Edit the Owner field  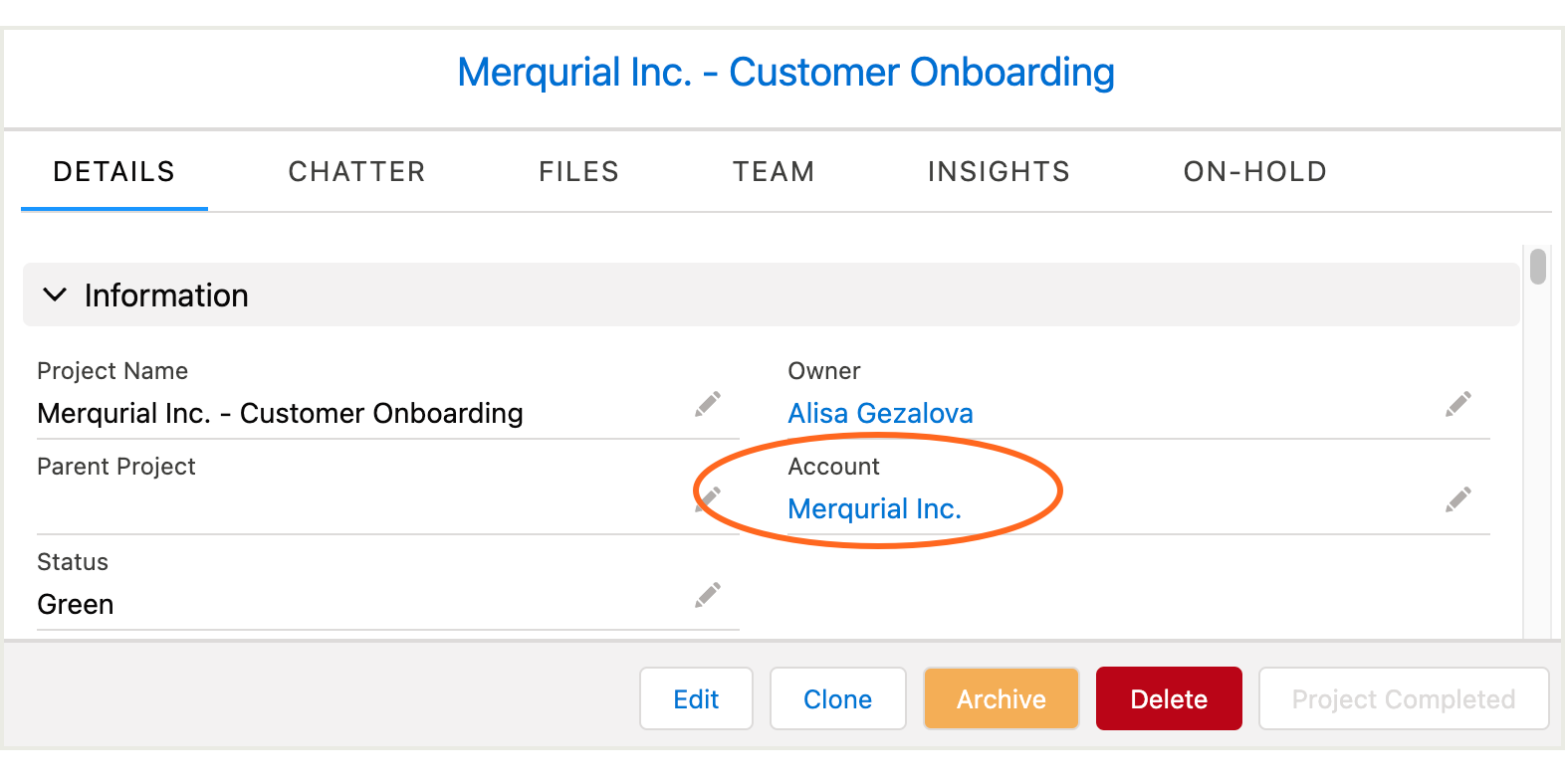tap(1457, 404)
